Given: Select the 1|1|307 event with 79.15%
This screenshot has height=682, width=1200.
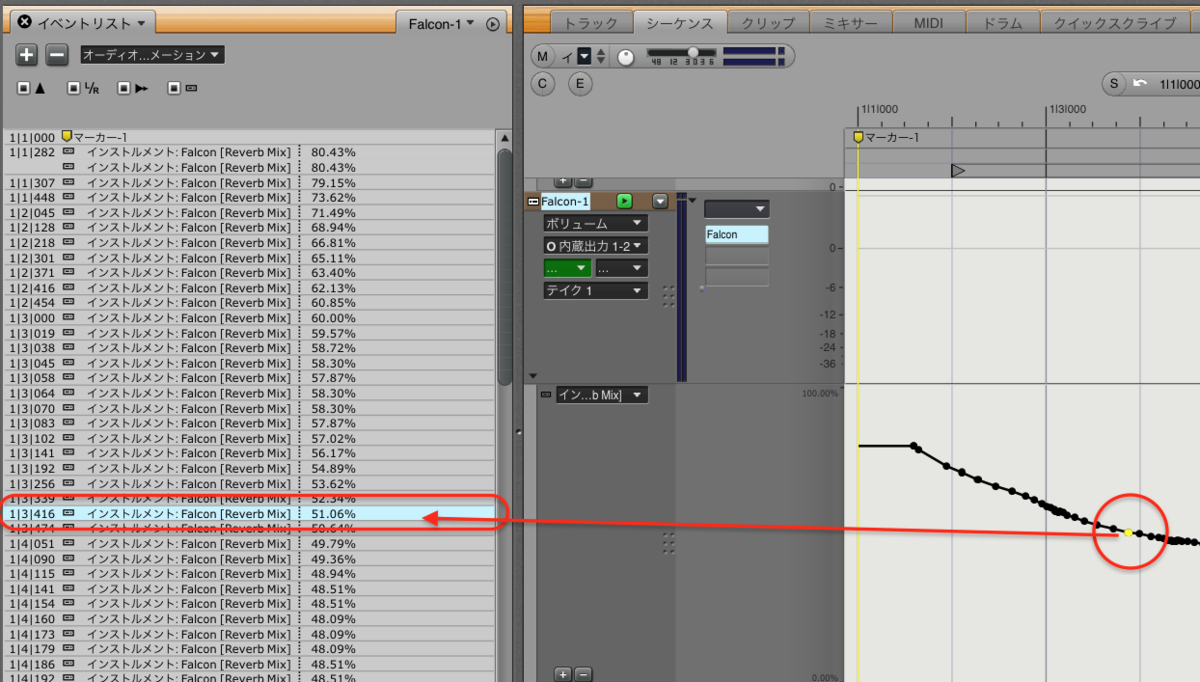Looking at the screenshot, I should pos(250,183).
